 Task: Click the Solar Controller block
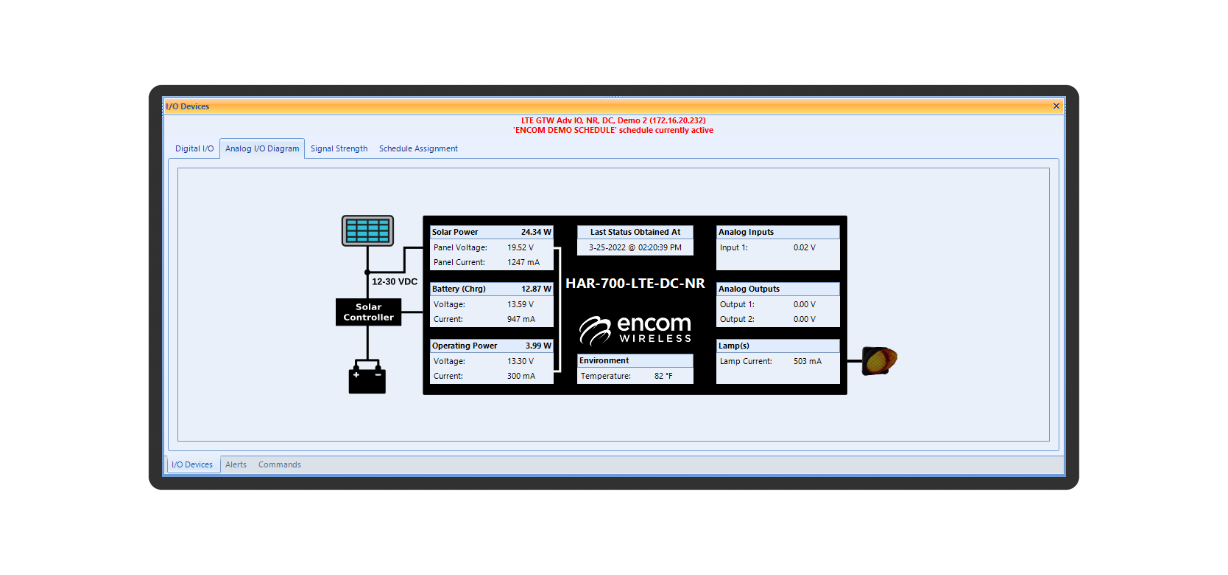point(369,312)
